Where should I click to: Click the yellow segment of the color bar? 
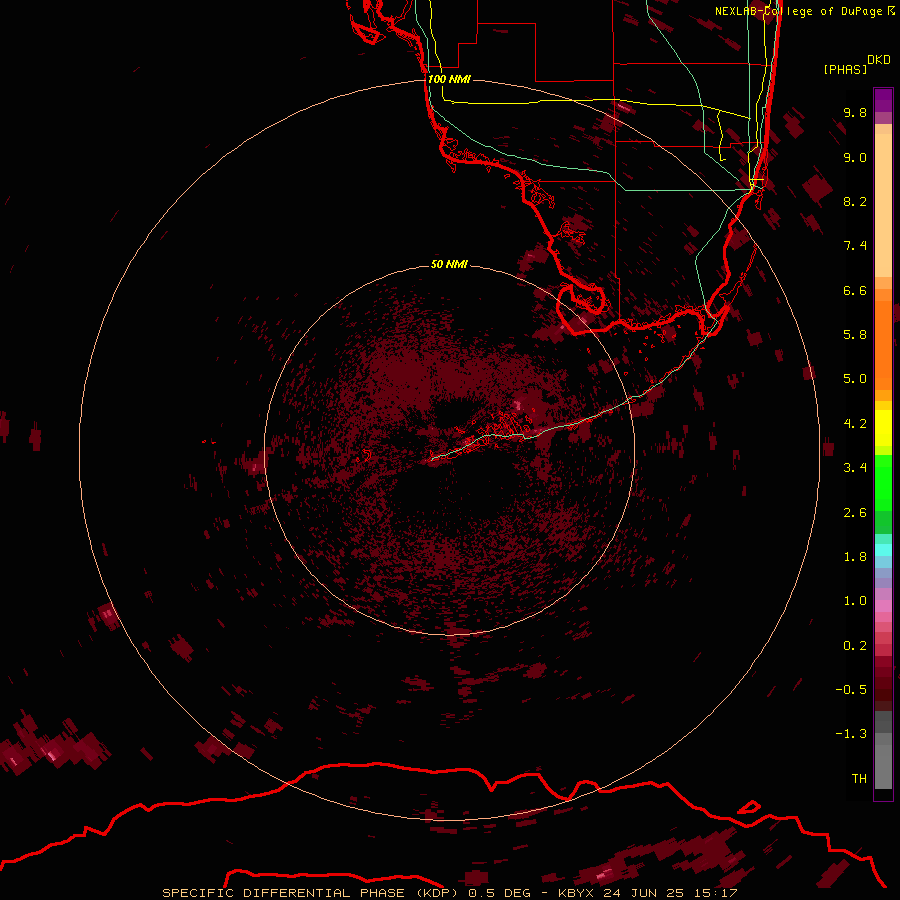pos(883,428)
